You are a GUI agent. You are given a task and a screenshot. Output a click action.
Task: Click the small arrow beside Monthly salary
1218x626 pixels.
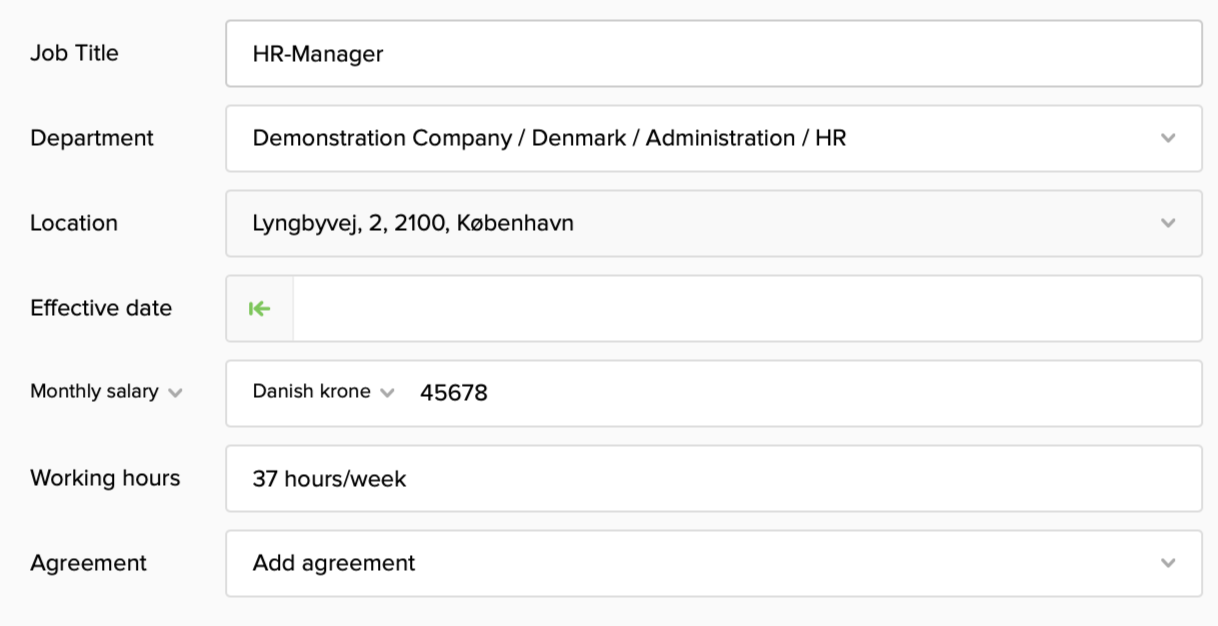point(176,393)
